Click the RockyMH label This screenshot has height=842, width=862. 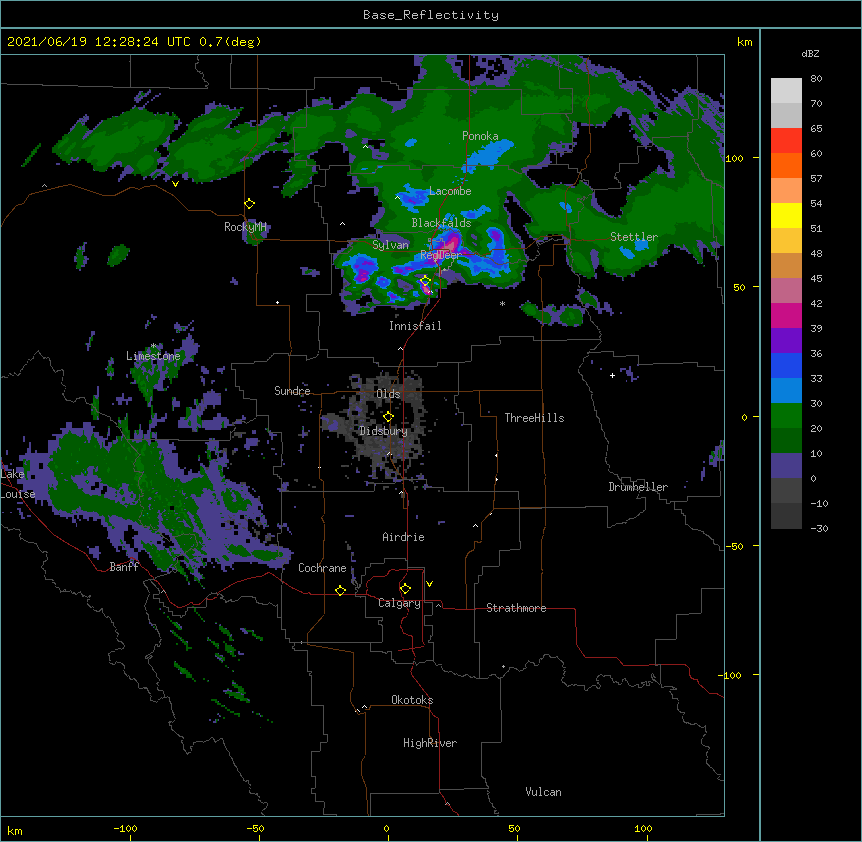(x=245, y=227)
